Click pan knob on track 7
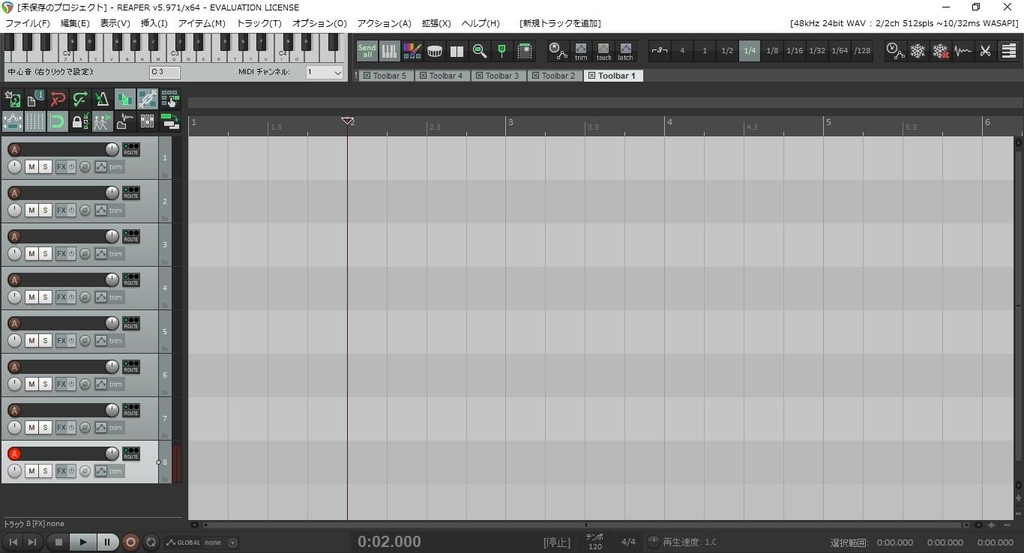 click(14, 427)
